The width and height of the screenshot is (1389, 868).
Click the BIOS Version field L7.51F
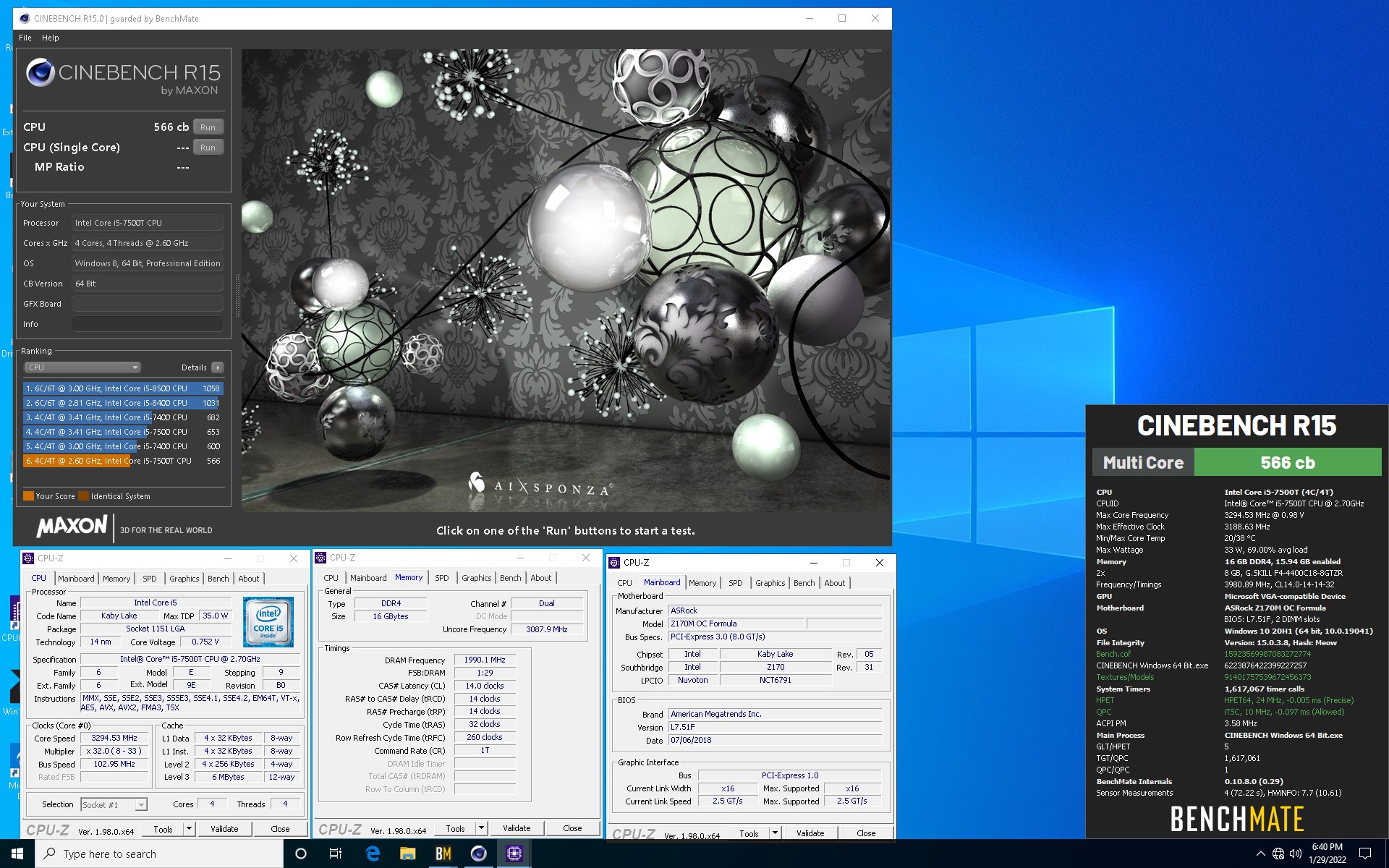[776, 727]
